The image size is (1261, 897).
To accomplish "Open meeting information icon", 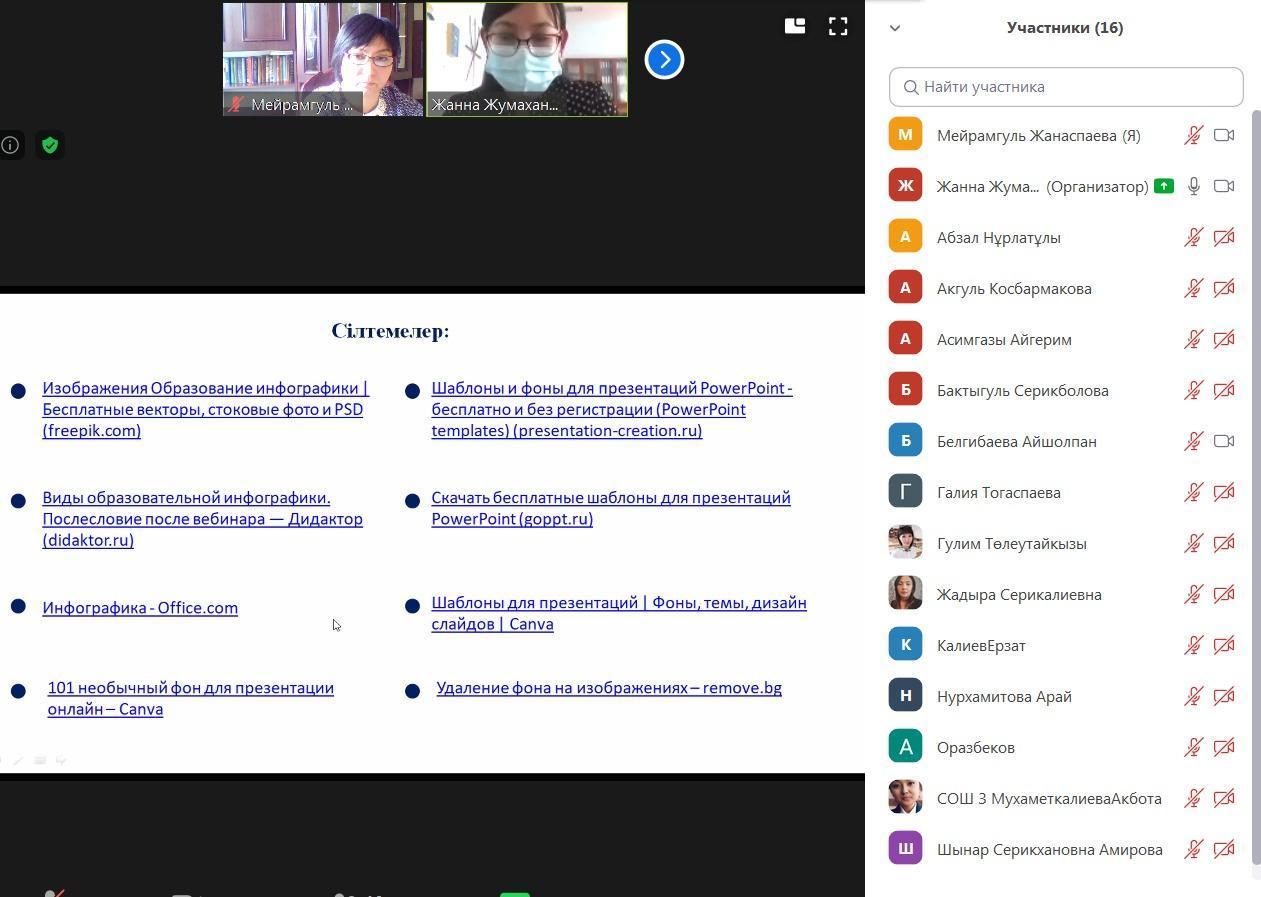I will coord(10,145).
